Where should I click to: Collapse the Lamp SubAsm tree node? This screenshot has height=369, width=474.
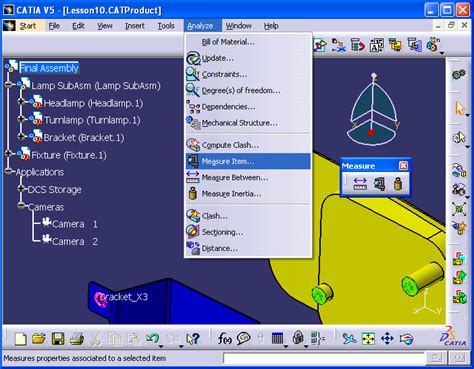tap(8, 85)
